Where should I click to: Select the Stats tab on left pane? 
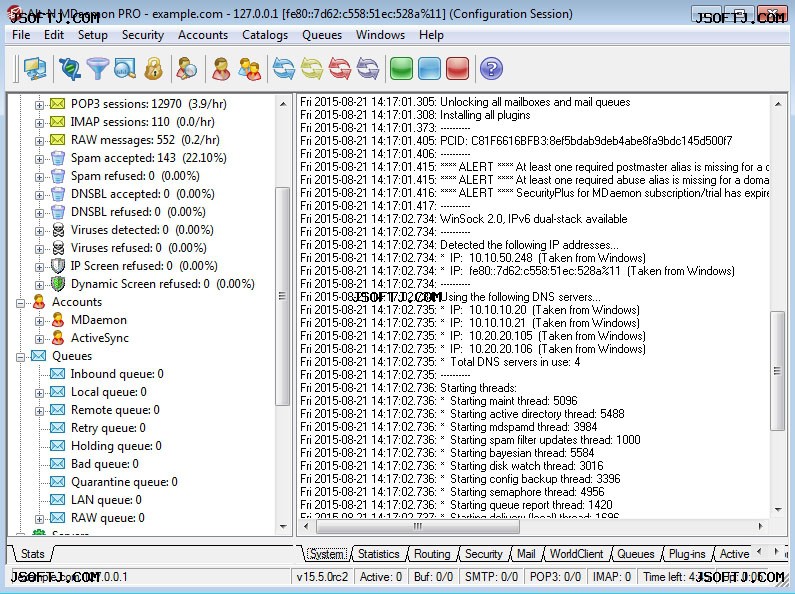point(32,554)
